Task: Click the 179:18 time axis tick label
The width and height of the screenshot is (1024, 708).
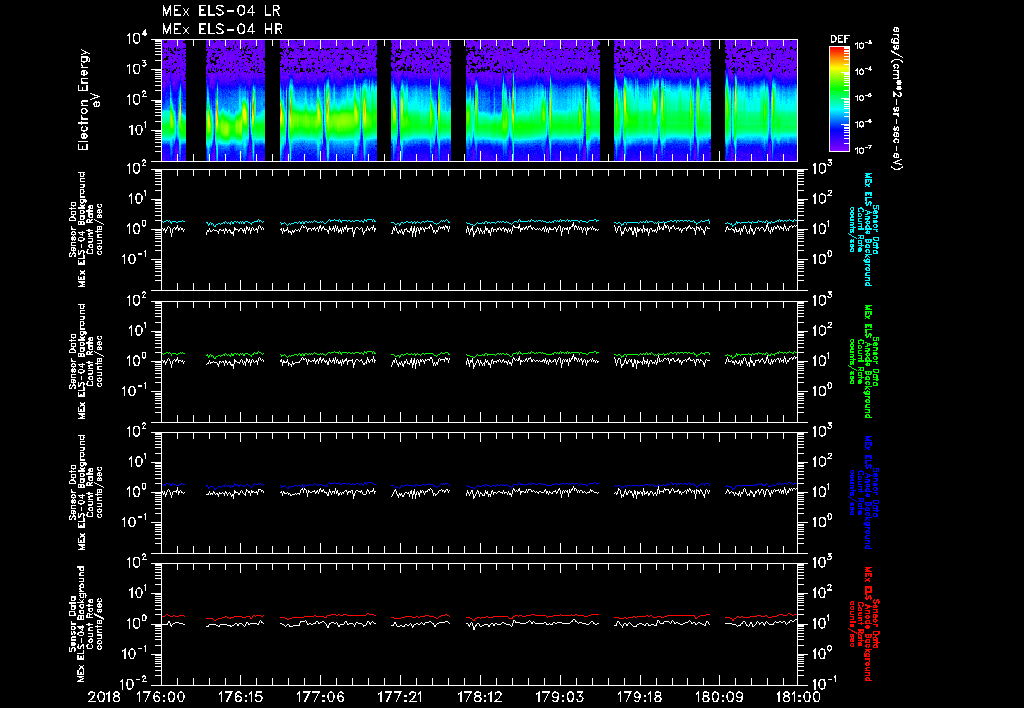Action: (x=638, y=696)
